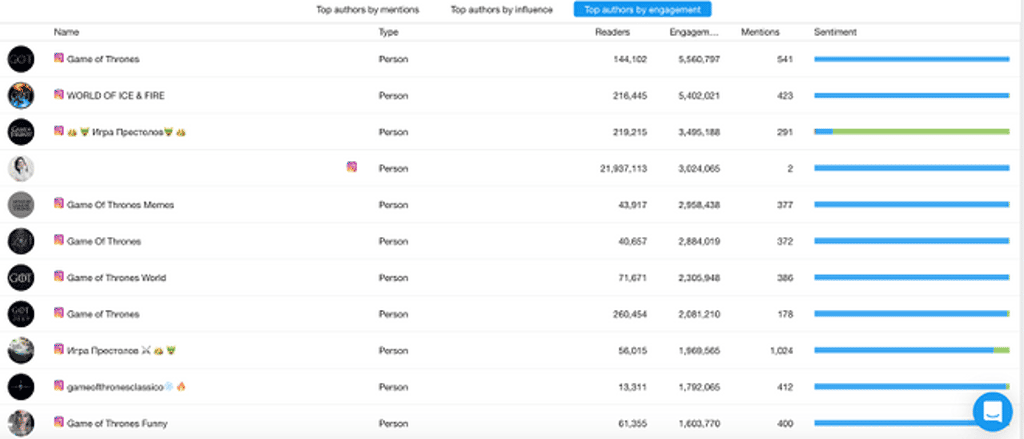Open avatar of the author with 2 mentions
This screenshot has height=439, width=1024.
pos(21,169)
